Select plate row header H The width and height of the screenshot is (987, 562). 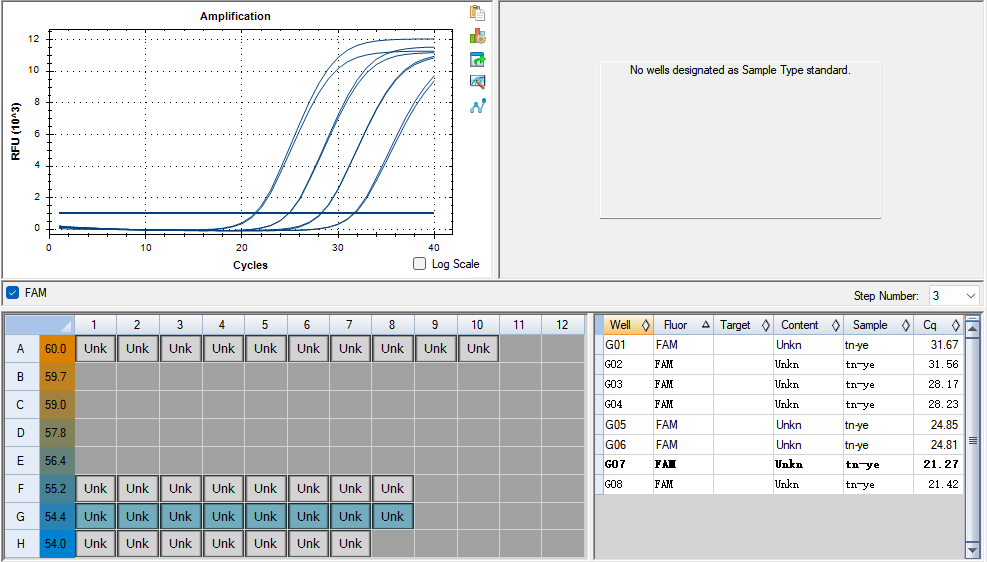point(21,544)
